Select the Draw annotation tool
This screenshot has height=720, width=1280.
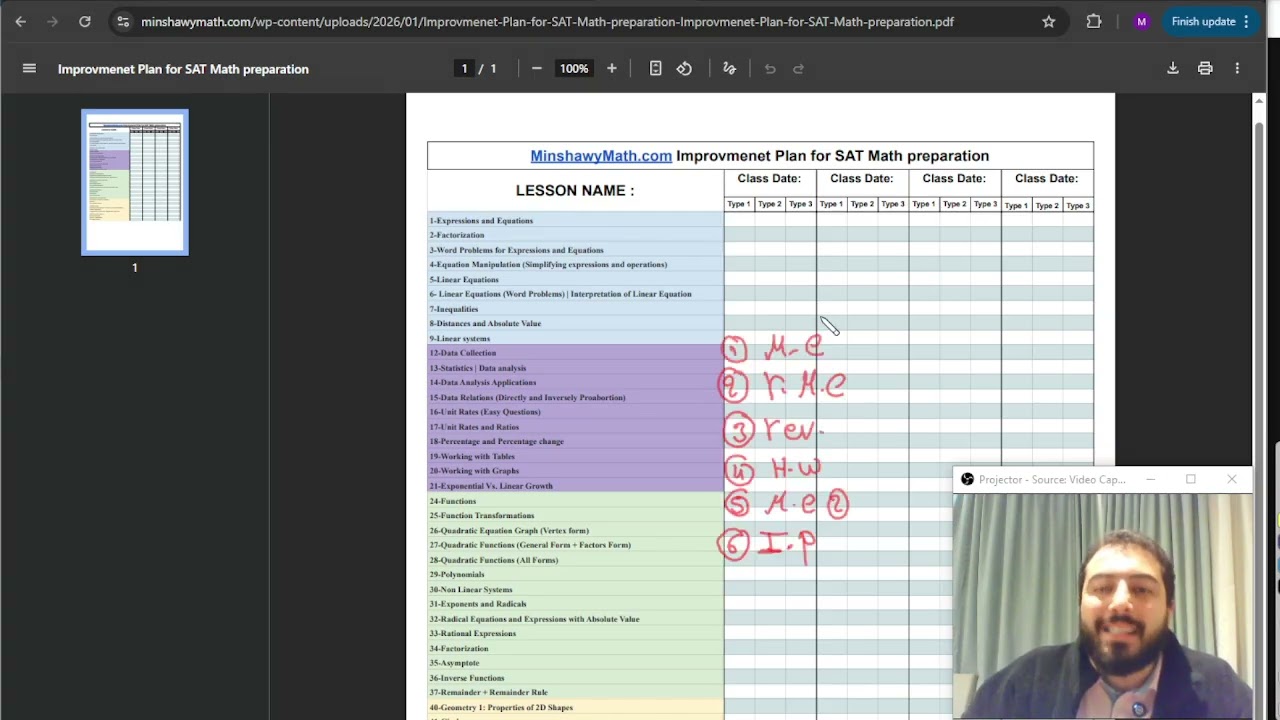729,69
